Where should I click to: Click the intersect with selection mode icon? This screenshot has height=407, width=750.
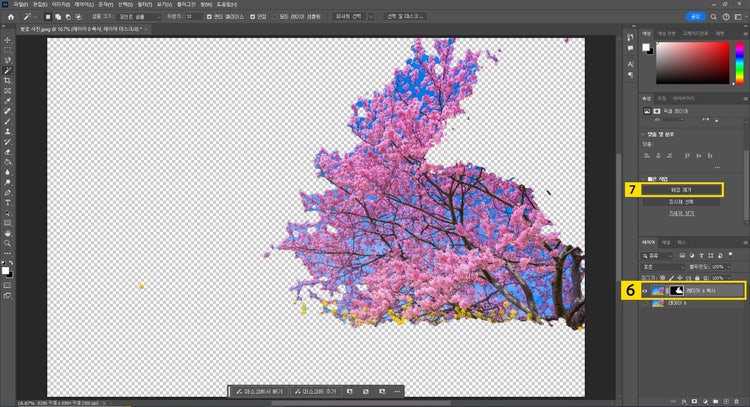[x=78, y=17]
